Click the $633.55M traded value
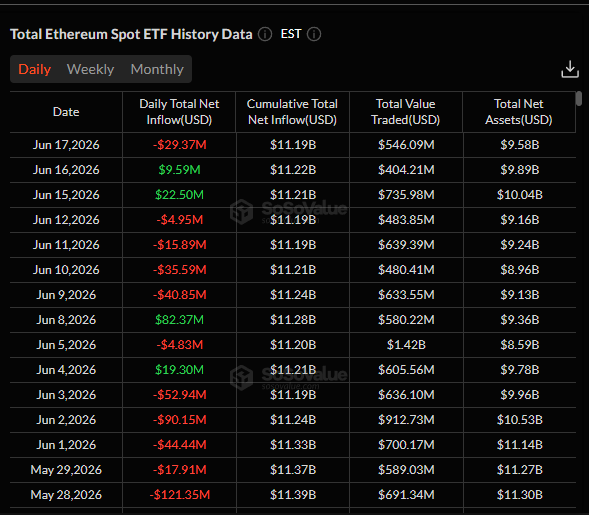 pyautogui.click(x=406, y=295)
